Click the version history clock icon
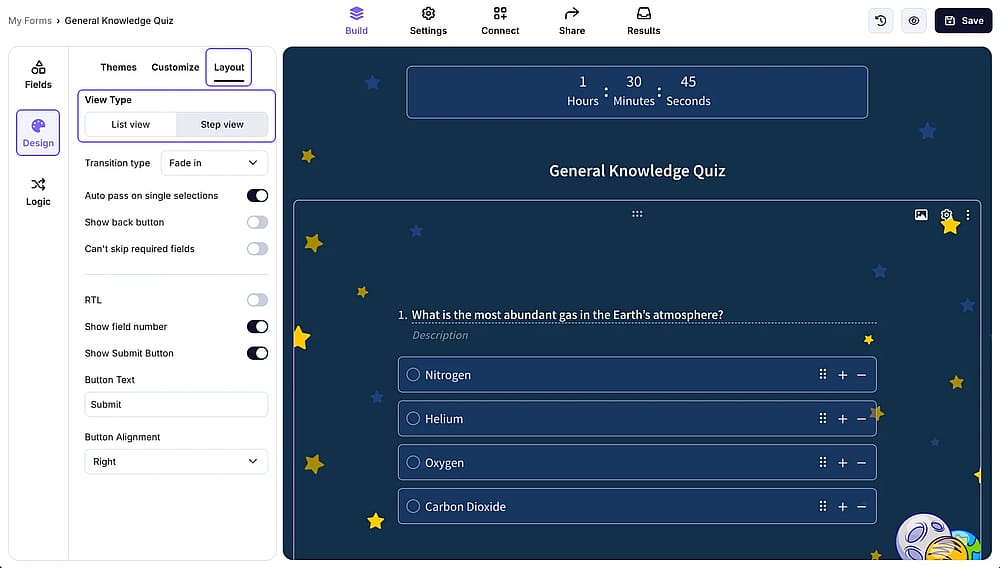This screenshot has height=568, width=1000. click(881, 20)
